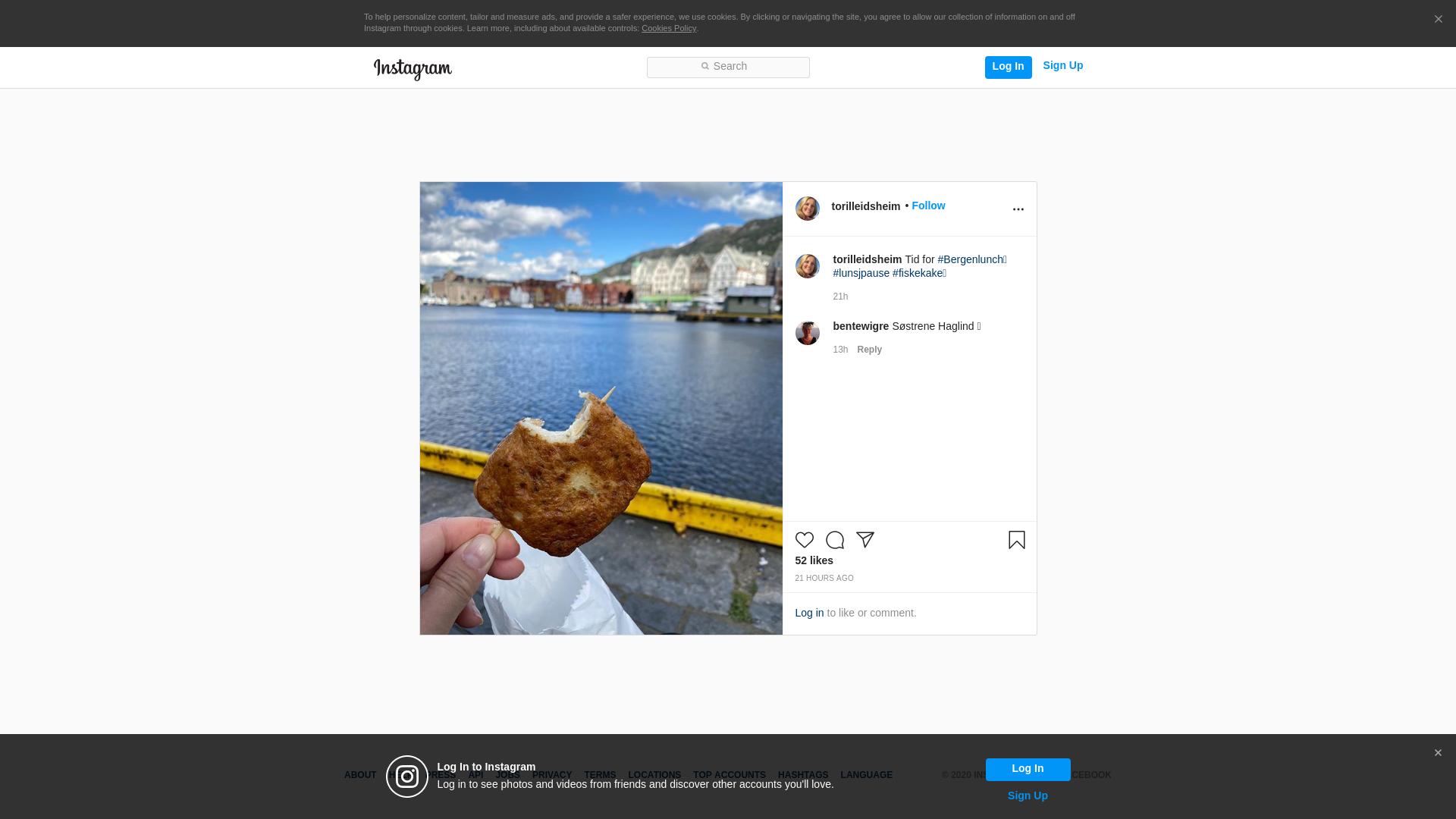The width and height of the screenshot is (1456, 819).
Task: Click the share paper plane icon
Action: [x=865, y=540]
